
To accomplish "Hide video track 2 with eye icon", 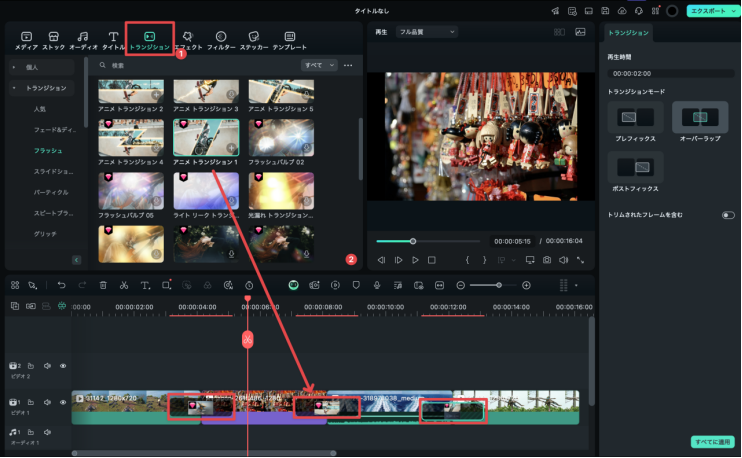I will 63,366.
